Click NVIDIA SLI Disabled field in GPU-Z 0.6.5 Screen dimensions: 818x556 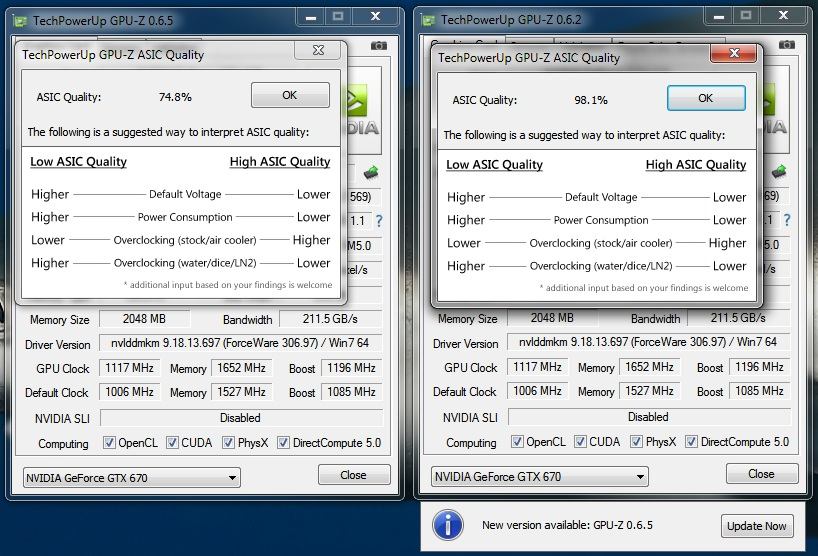240,418
